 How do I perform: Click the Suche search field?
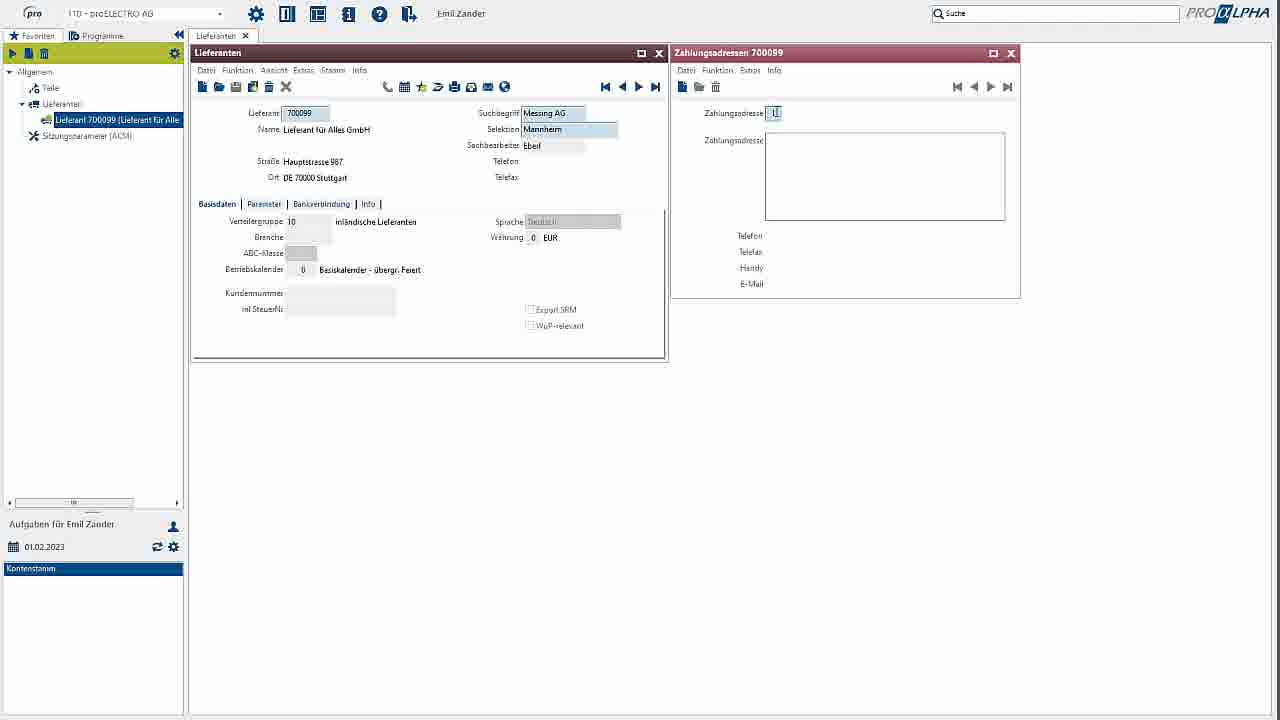click(x=1055, y=14)
